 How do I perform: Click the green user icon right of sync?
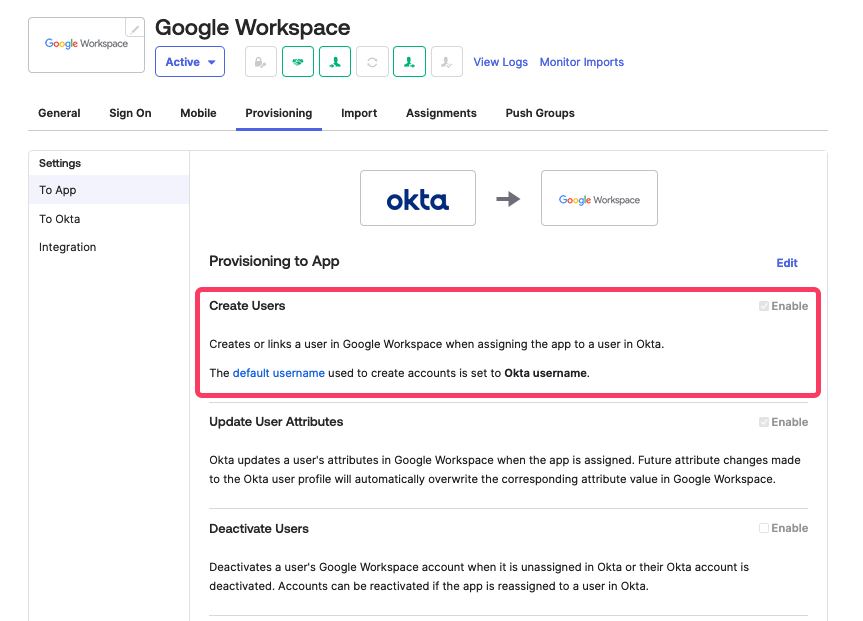point(409,62)
